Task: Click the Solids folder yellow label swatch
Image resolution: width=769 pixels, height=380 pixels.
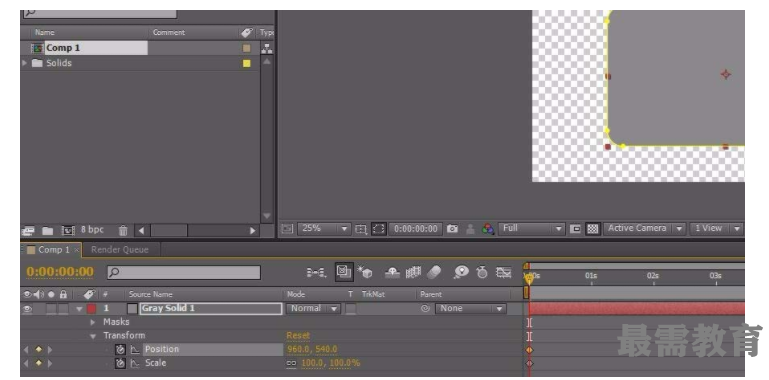Action: click(x=247, y=63)
